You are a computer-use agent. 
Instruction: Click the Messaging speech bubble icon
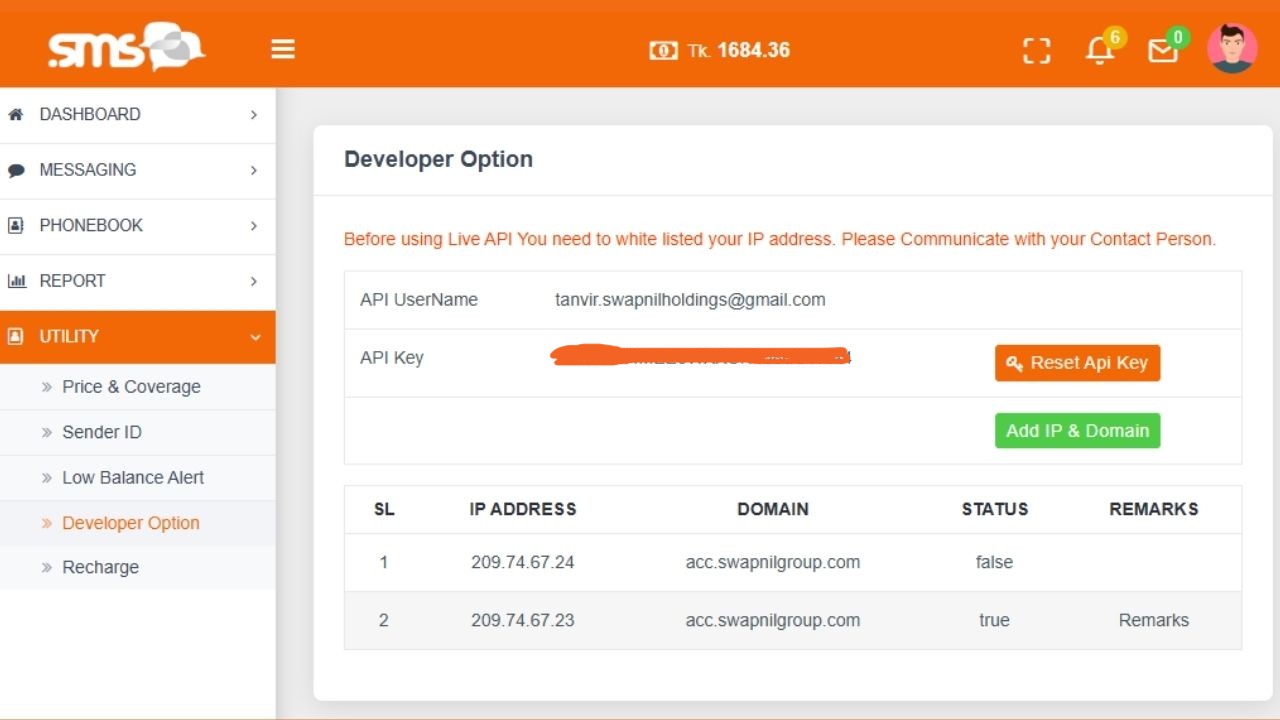click(x=15, y=170)
